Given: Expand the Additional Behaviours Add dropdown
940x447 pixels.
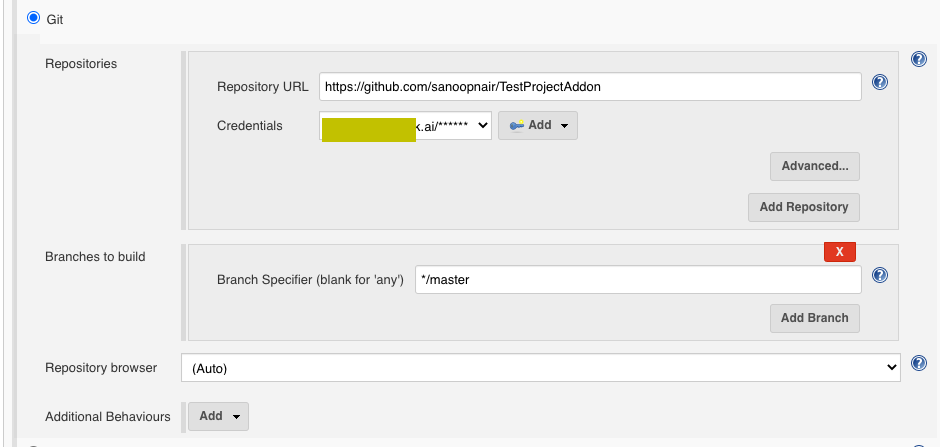Looking at the screenshot, I should pyautogui.click(x=218, y=416).
